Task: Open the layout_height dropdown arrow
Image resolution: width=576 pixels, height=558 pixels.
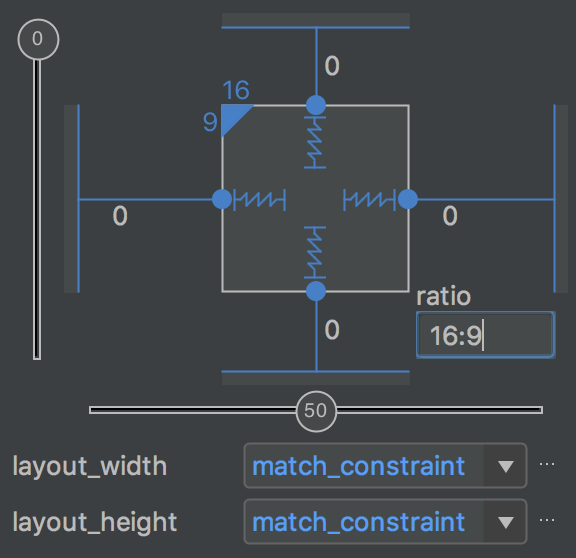Action: [x=505, y=522]
